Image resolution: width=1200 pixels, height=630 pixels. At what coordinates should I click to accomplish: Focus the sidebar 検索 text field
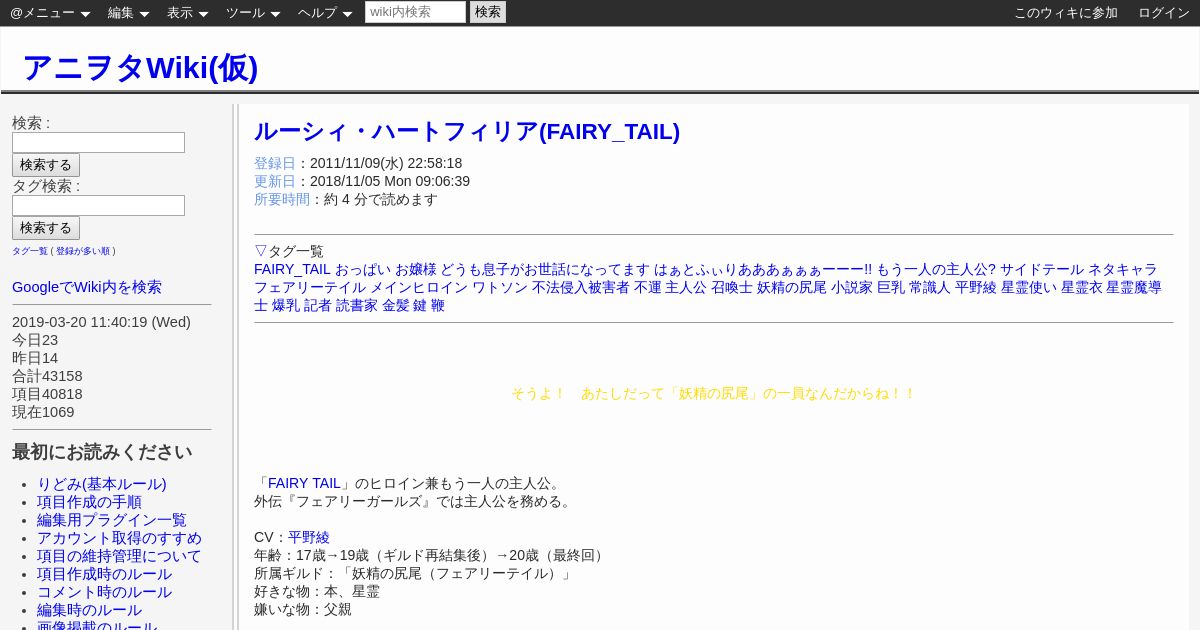pos(98,142)
